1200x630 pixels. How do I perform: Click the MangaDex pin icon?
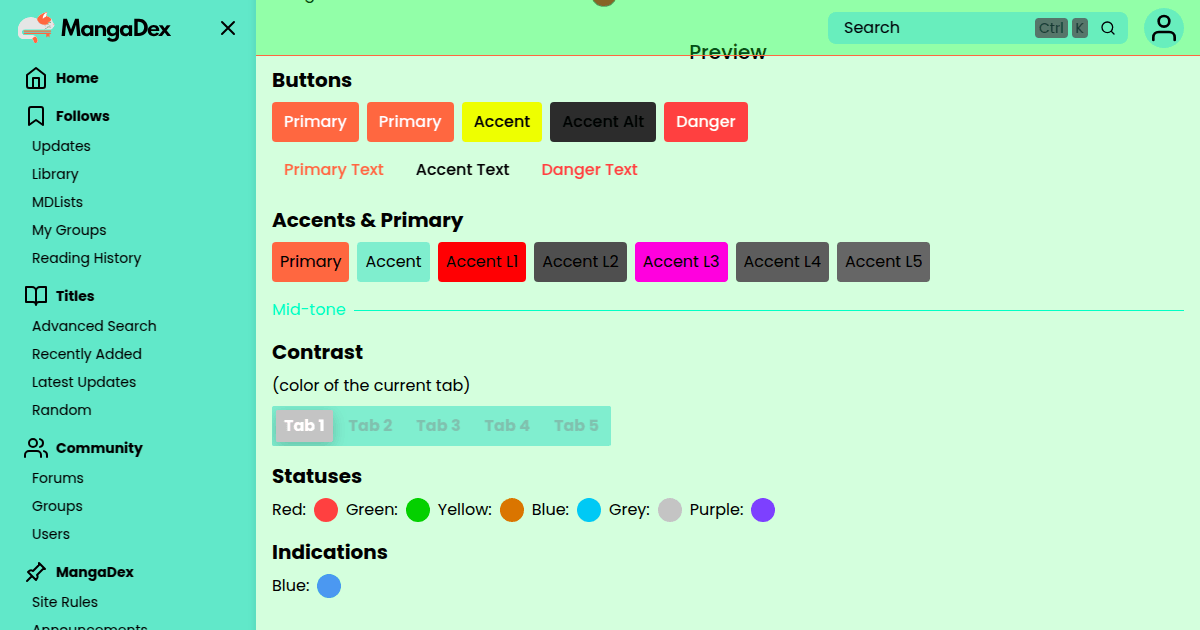point(36,572)
